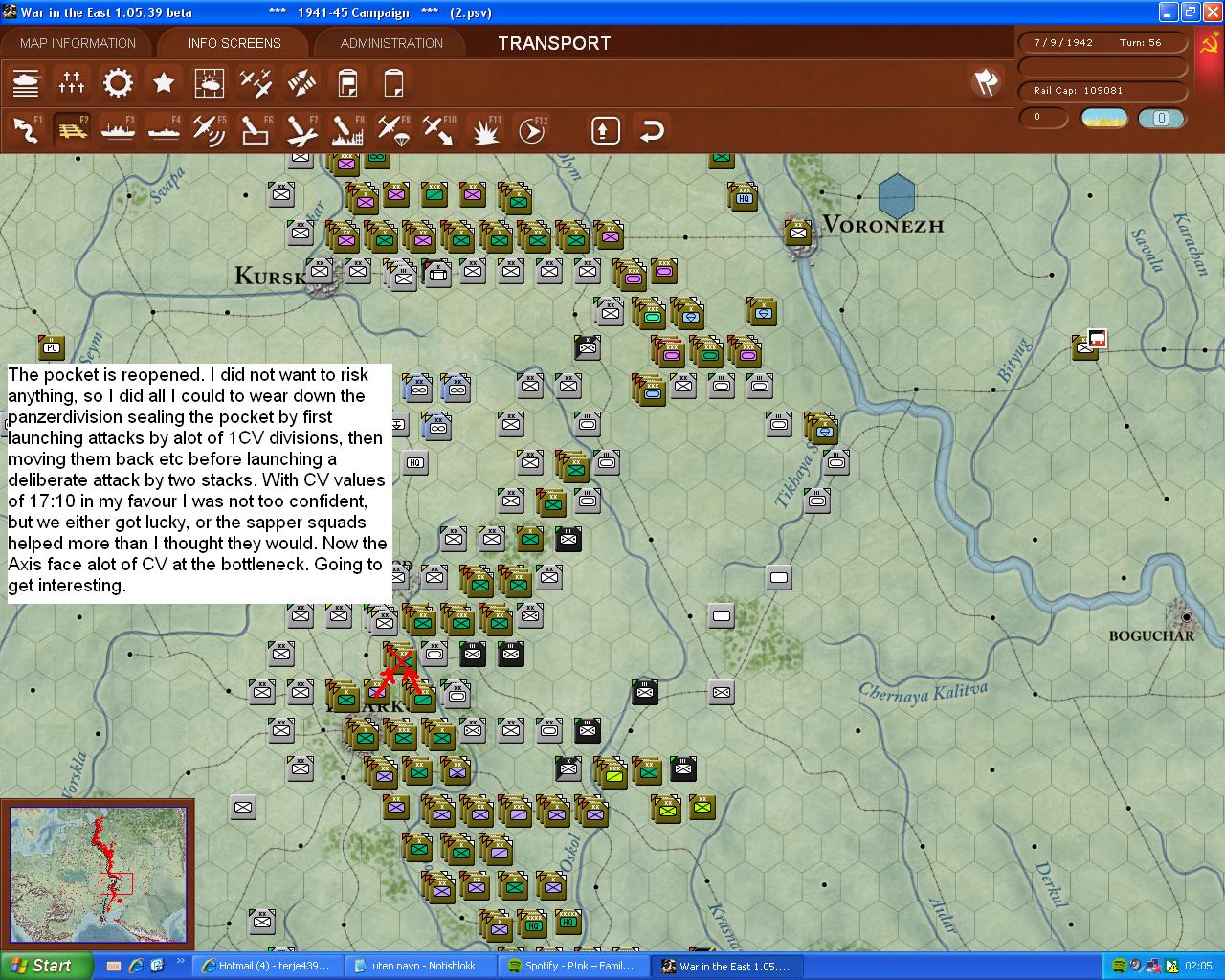Switch to the Info Screens tab
The height and width of the screenshot is (980, 1225).
234,43
